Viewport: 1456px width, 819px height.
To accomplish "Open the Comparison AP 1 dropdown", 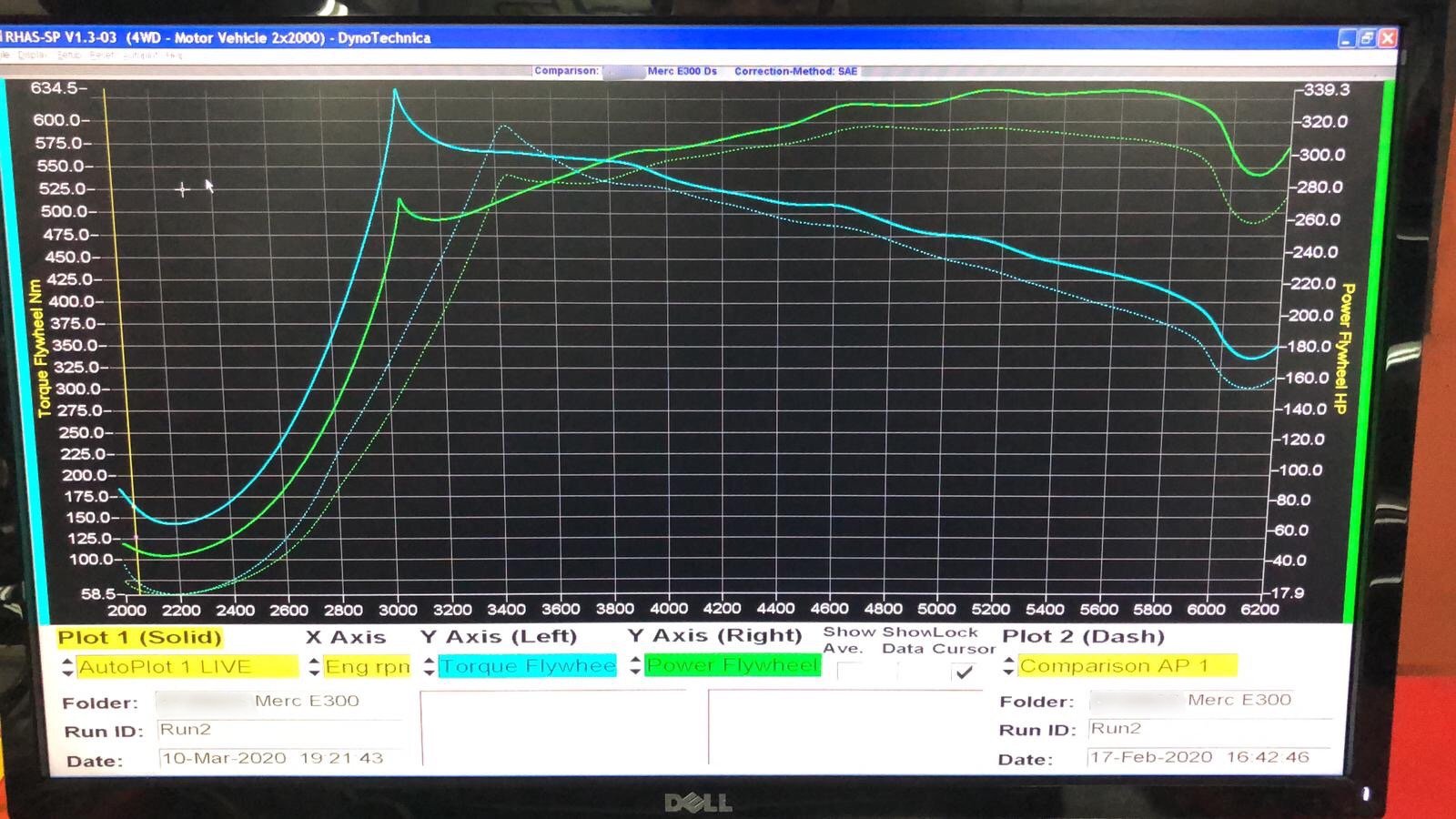I will [1127, 665].
